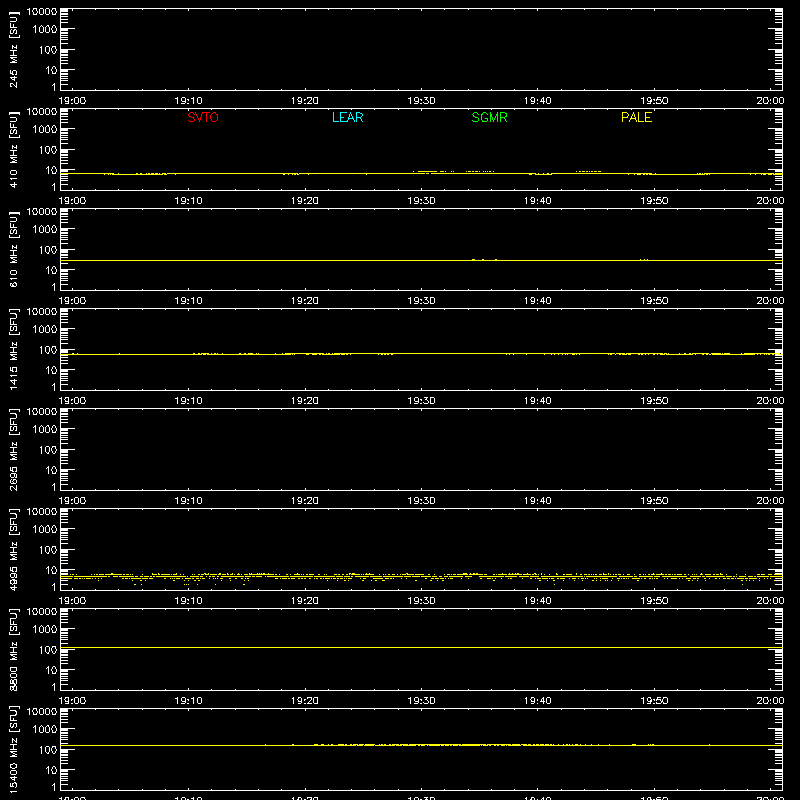Click 19:40 time label under 8800 MHz panel
This screenshot has height=800, width=800.
point(537,701)
